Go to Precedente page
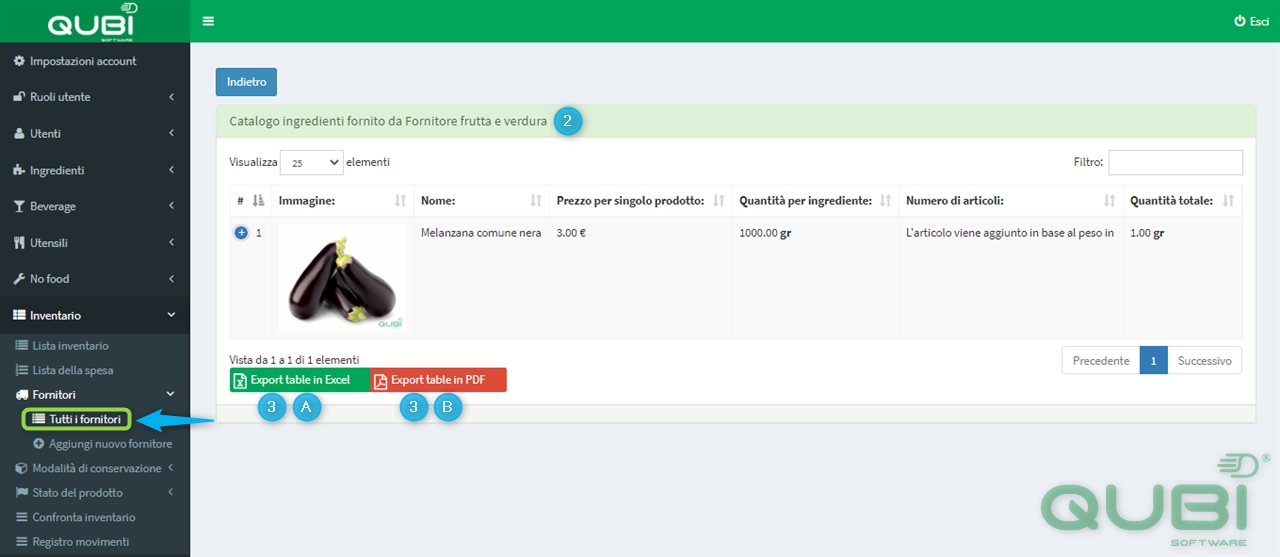 pyautogui.click(x=1101, y=360)
